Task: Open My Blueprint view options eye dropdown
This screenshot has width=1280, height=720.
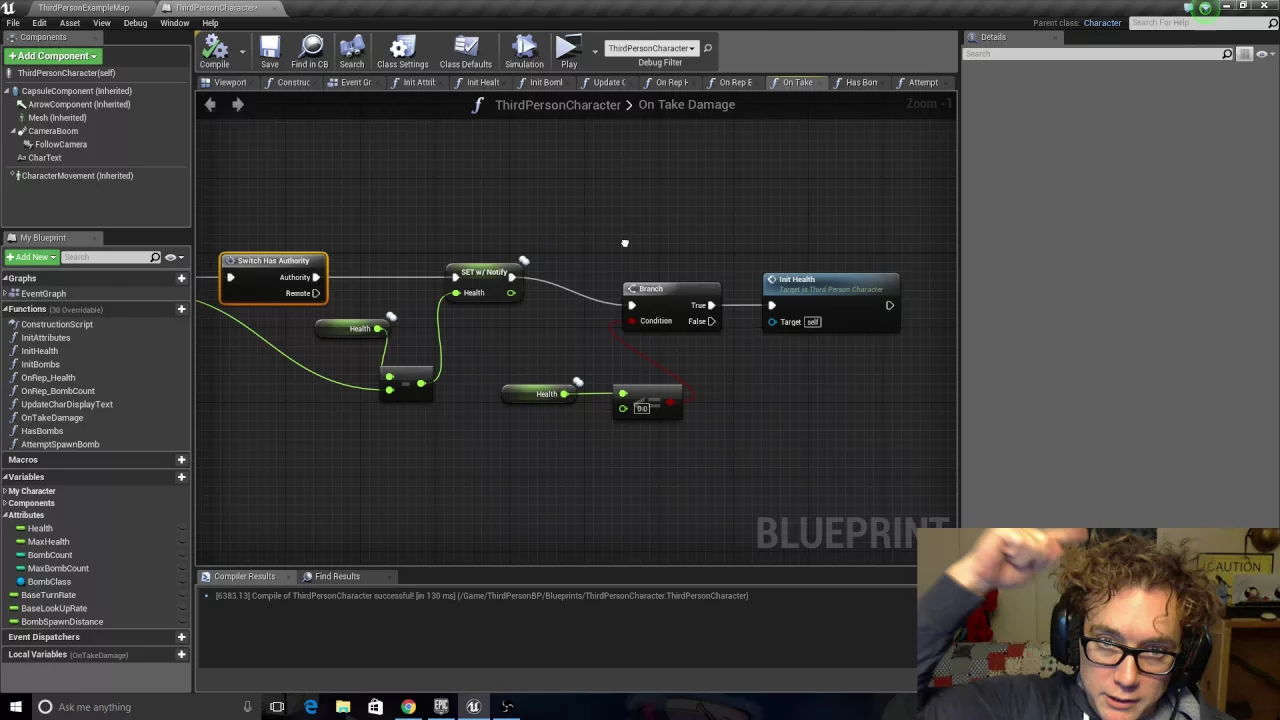Action: click(174, 257)
